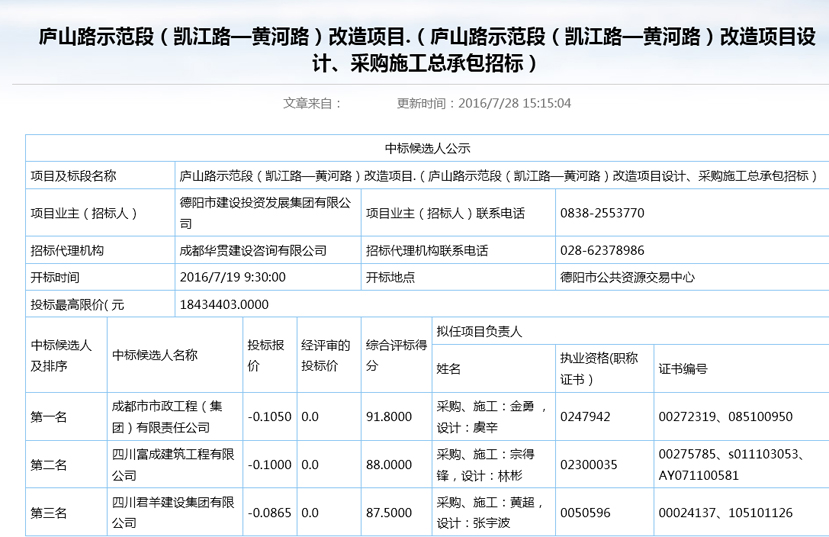Click the agency phone number 028-62378986
829x537 pixels.
[602, 250]
